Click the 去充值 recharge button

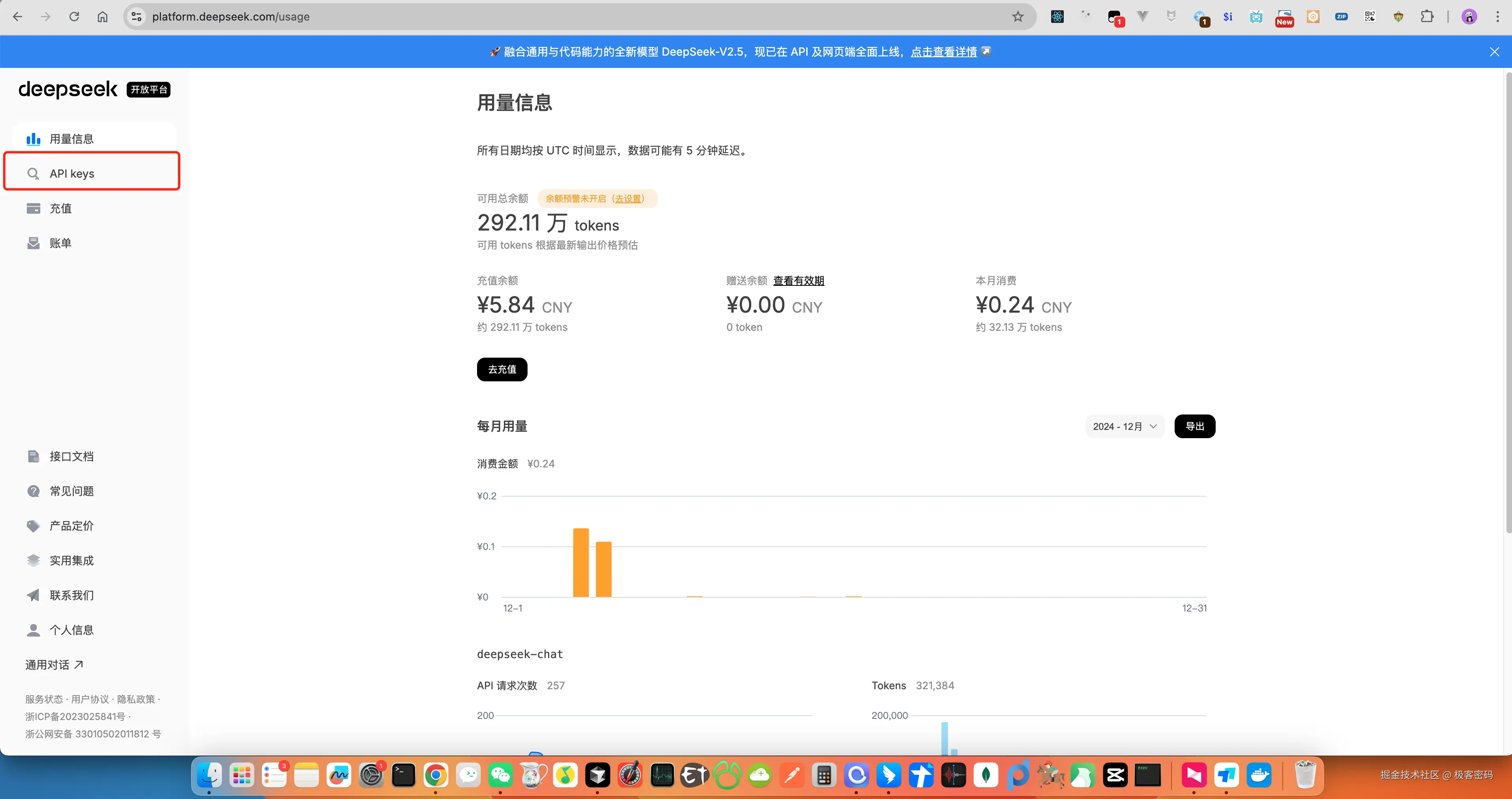click(x=502, y=369)
